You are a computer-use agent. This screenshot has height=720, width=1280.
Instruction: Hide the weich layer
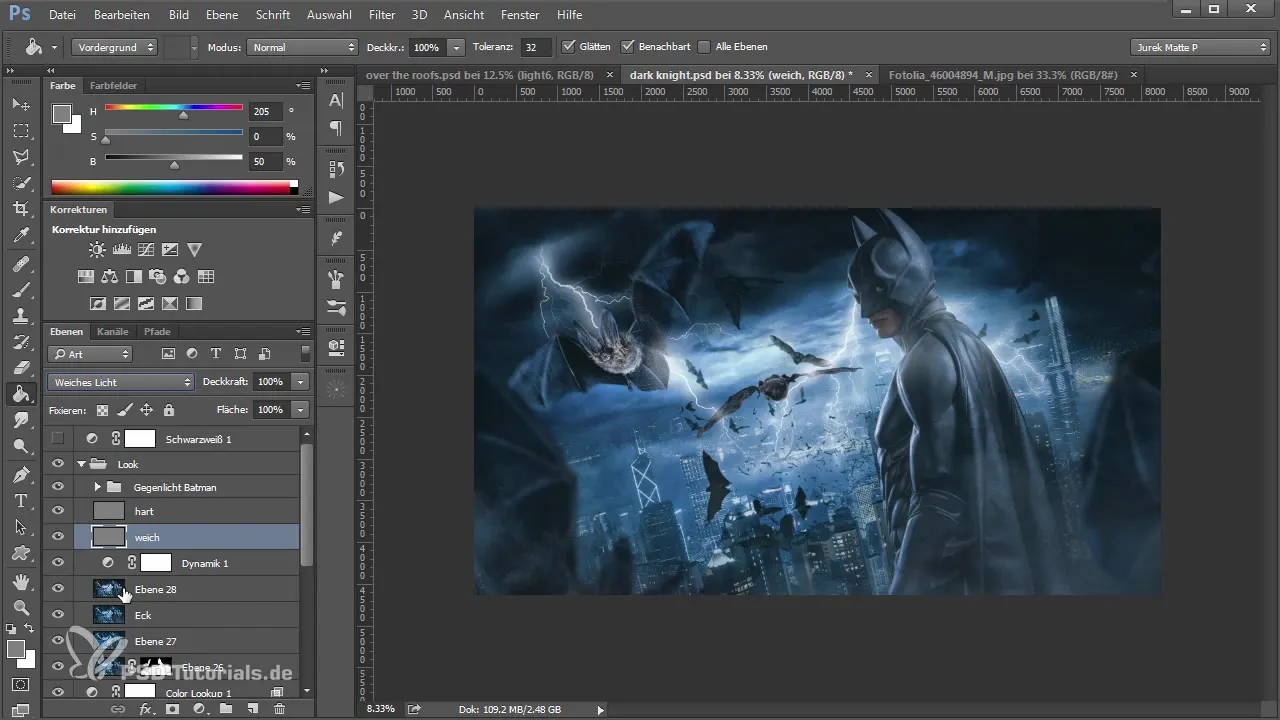pyautogui.click(x=58, y=537)
